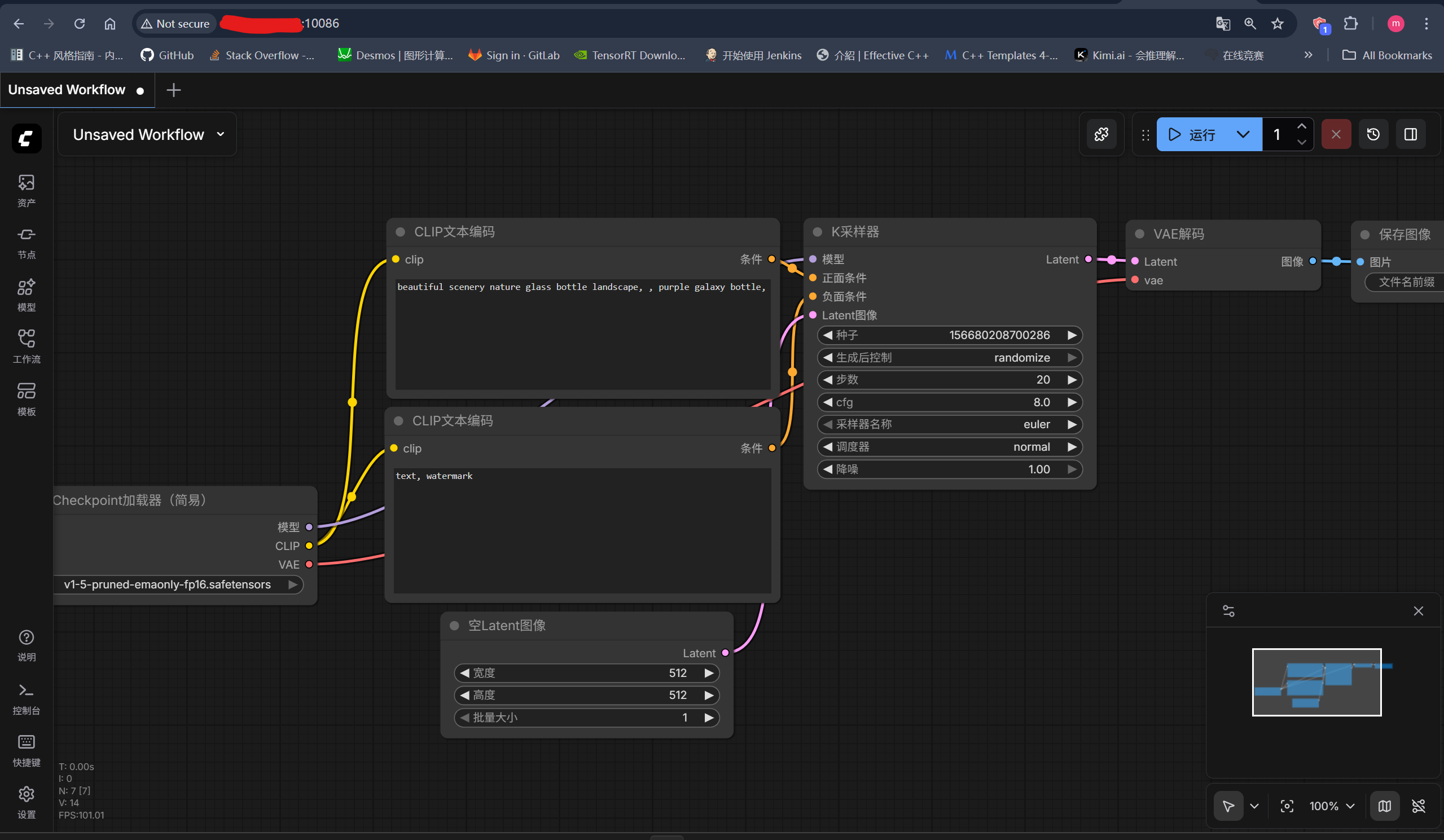Open the 模型 models sidebar panel
The width and height of the screenshot is (1444, 840).
(x=27, y=294)
